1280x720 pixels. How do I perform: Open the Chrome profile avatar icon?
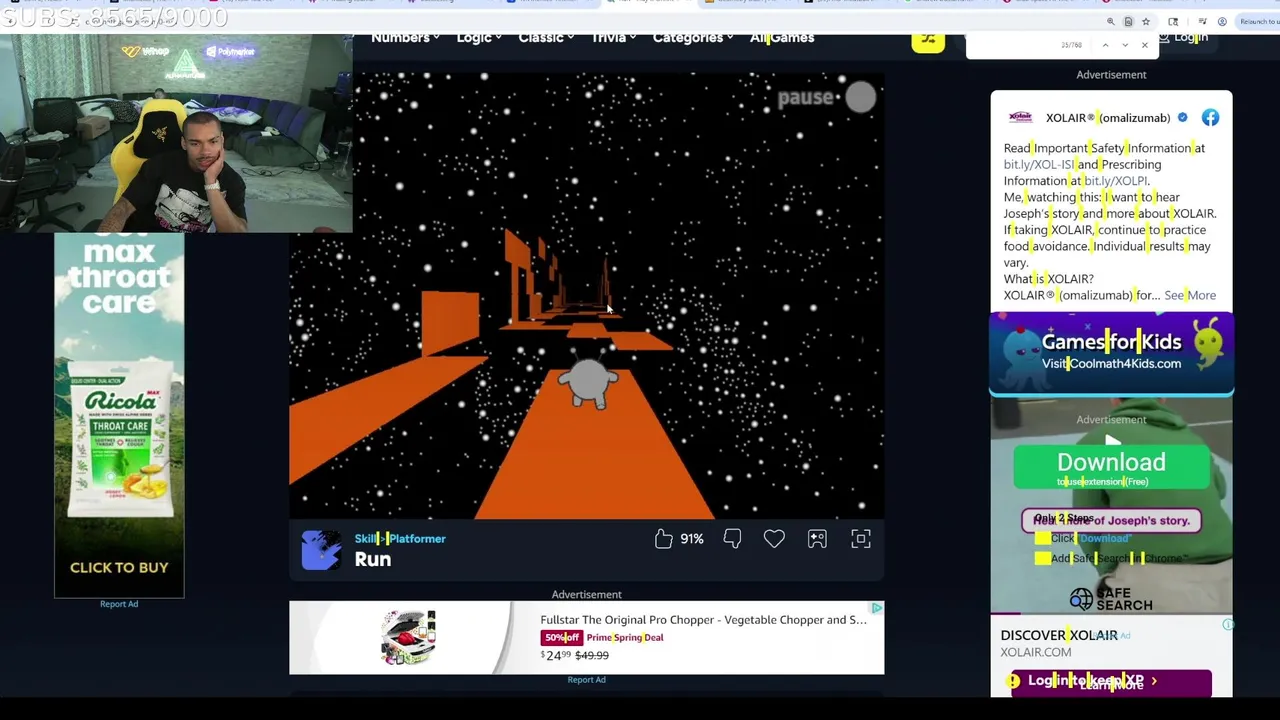[x=1222, y=21]
